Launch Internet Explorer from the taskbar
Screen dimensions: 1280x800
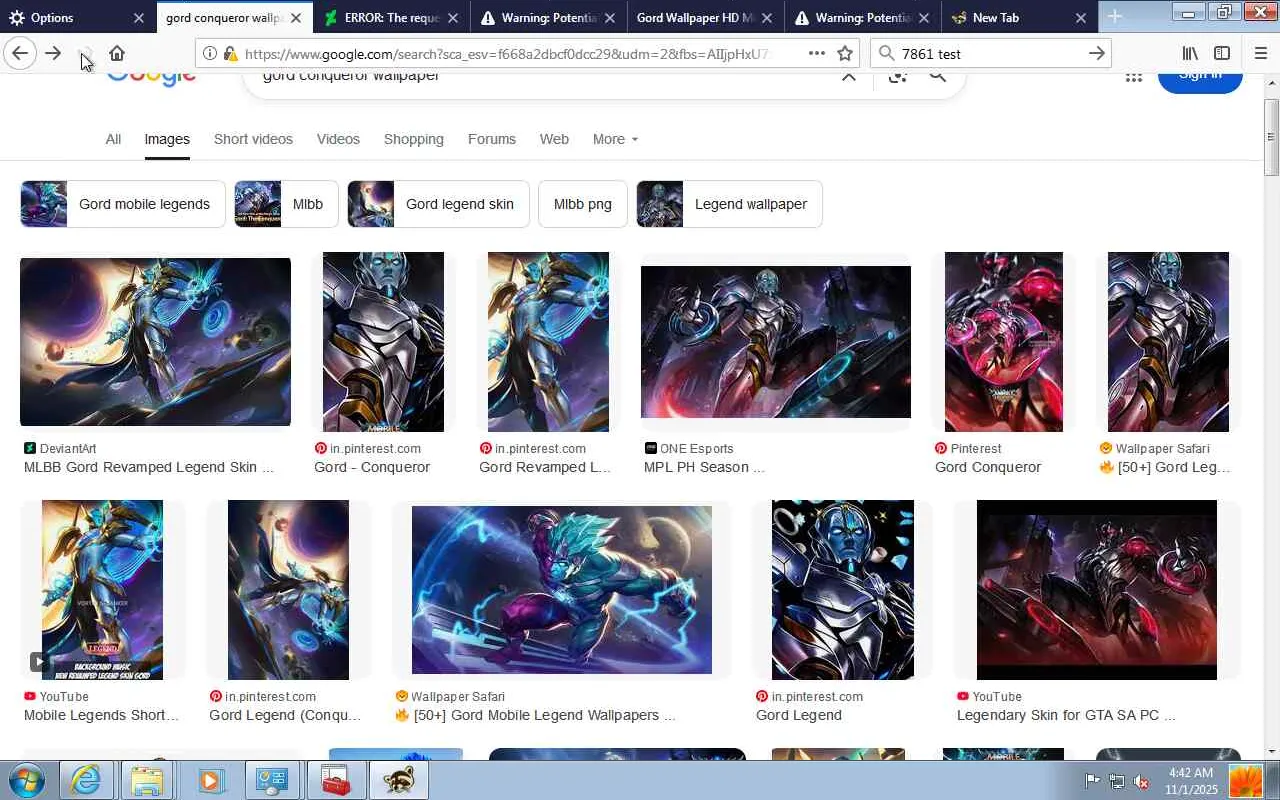pos(86,780)
